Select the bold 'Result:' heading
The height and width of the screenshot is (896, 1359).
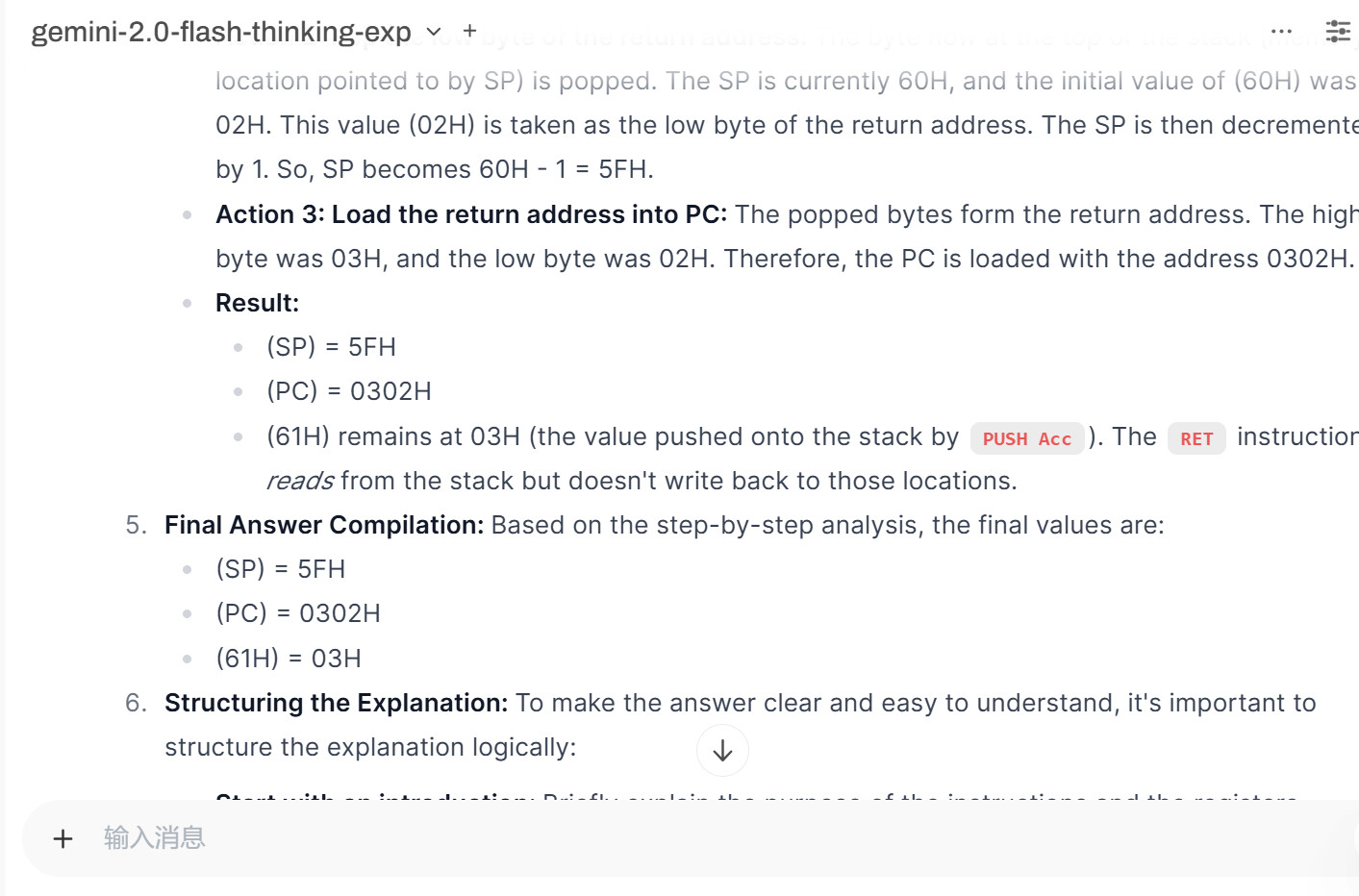257,303
